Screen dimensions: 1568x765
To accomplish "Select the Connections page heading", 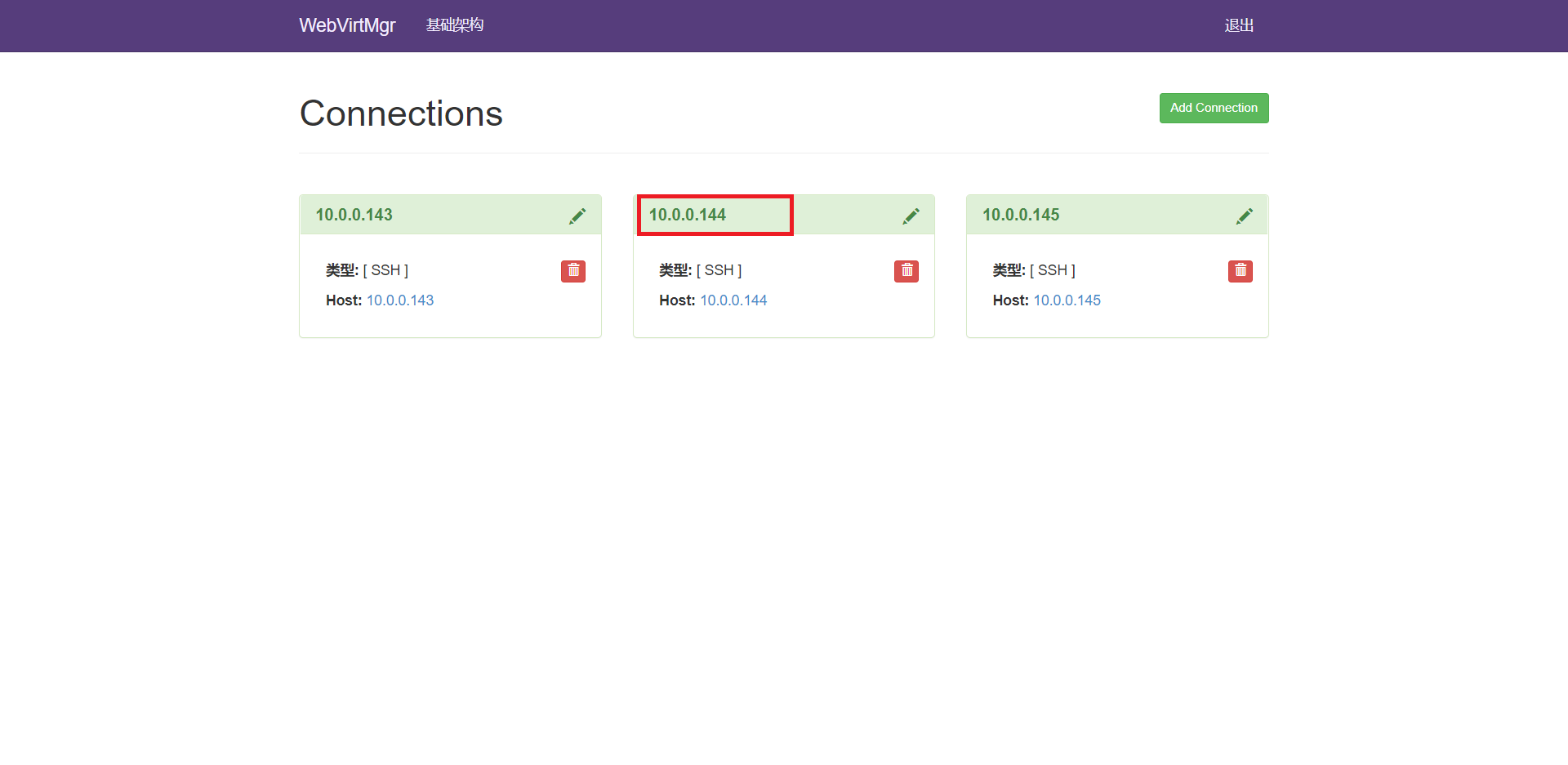I will 401,113.
